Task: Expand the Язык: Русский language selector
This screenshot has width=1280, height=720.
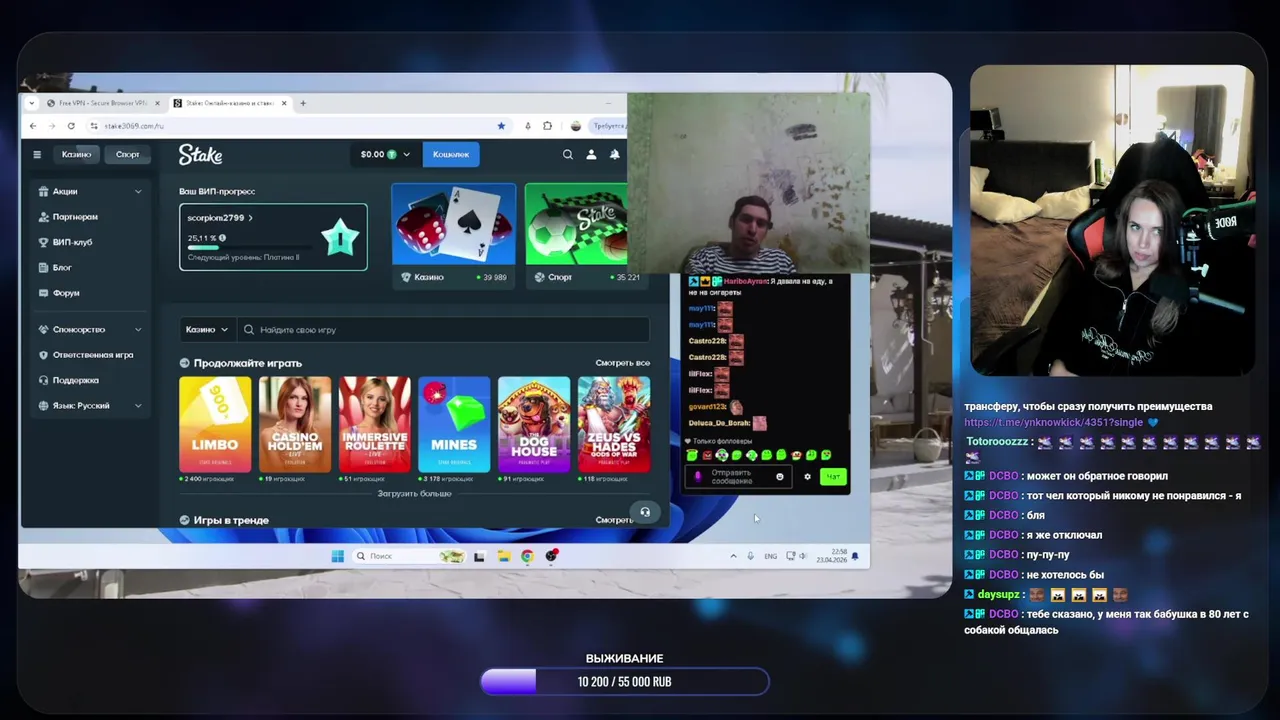Action: [x=91, y=406]
